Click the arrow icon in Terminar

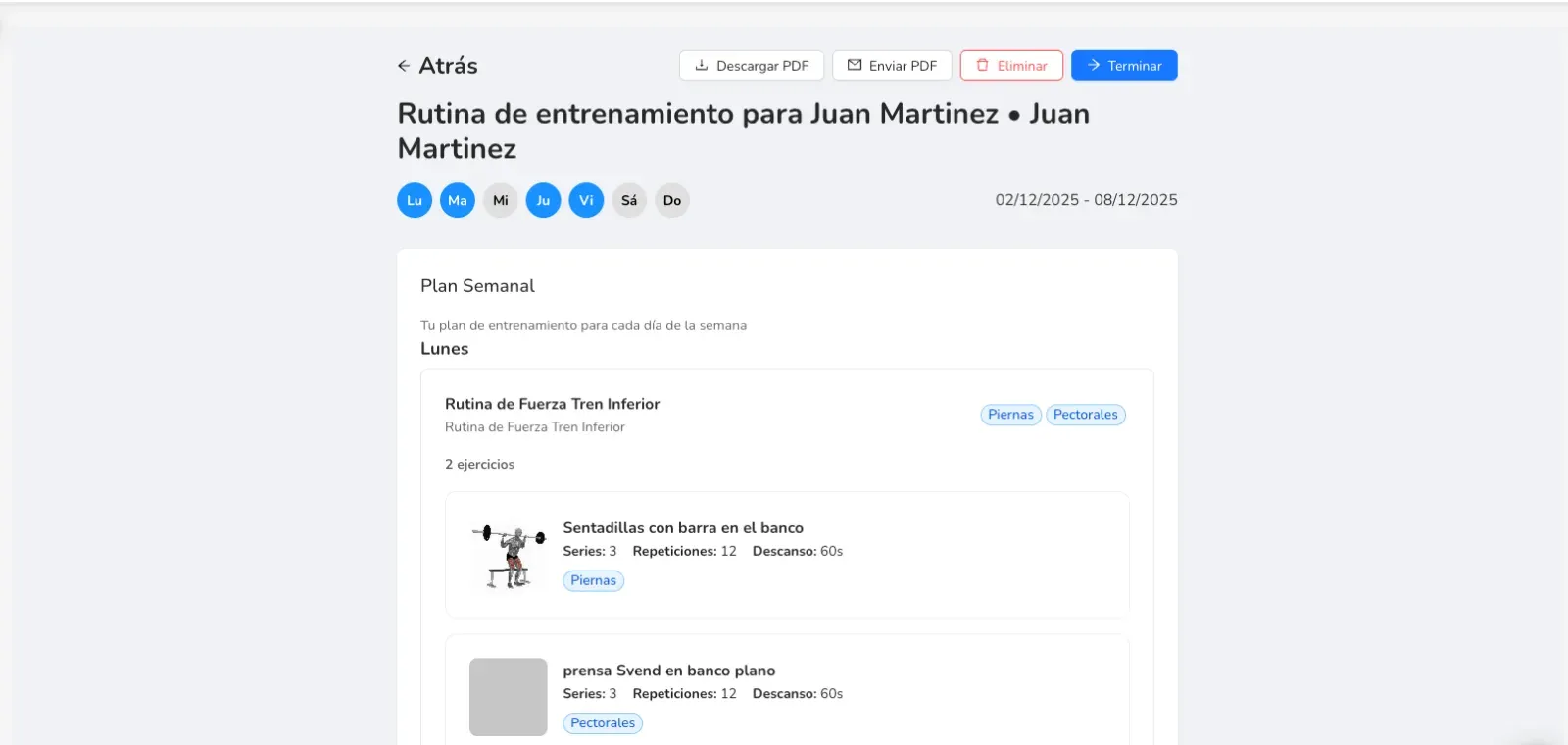[x=1094, y=66]
